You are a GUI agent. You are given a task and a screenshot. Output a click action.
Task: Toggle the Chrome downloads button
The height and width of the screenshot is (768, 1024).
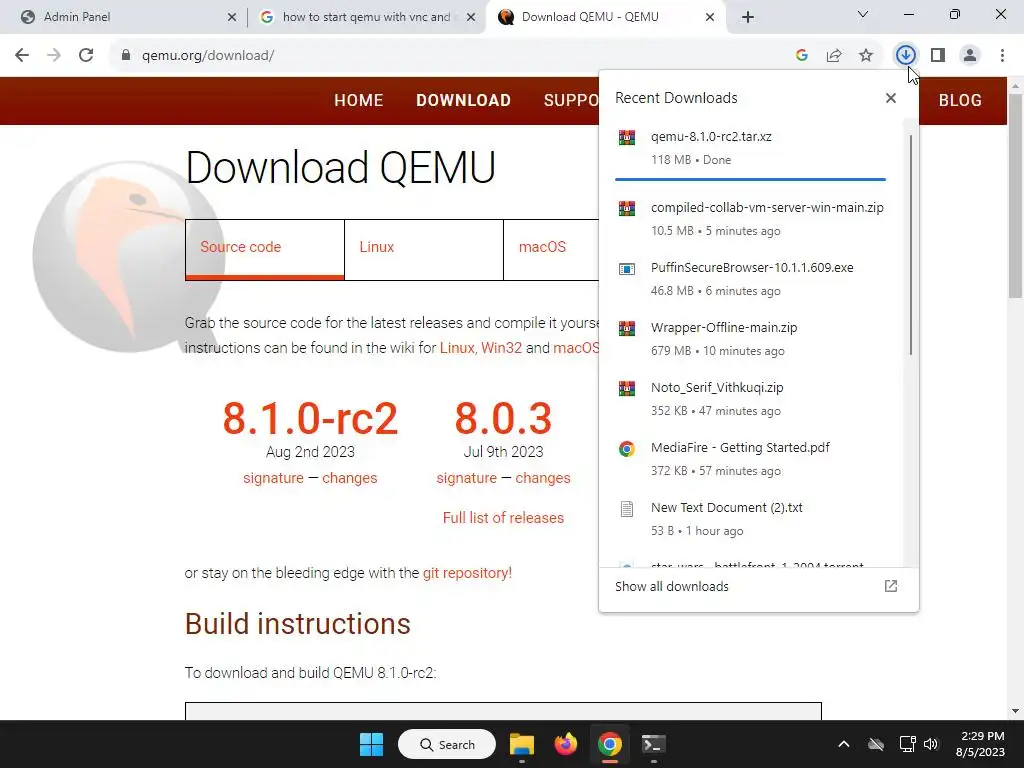coord(905,56)
